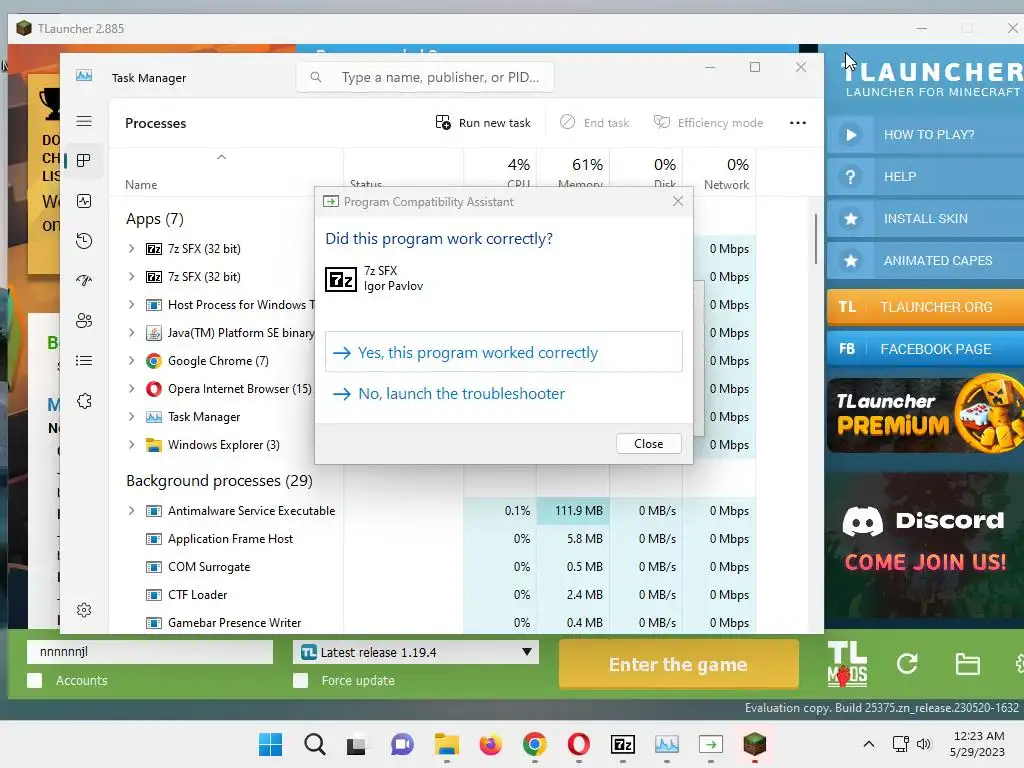Screen dimensions: 1024x768
Task: Click the TLauncher Premium banner
Action: (925, 415)
